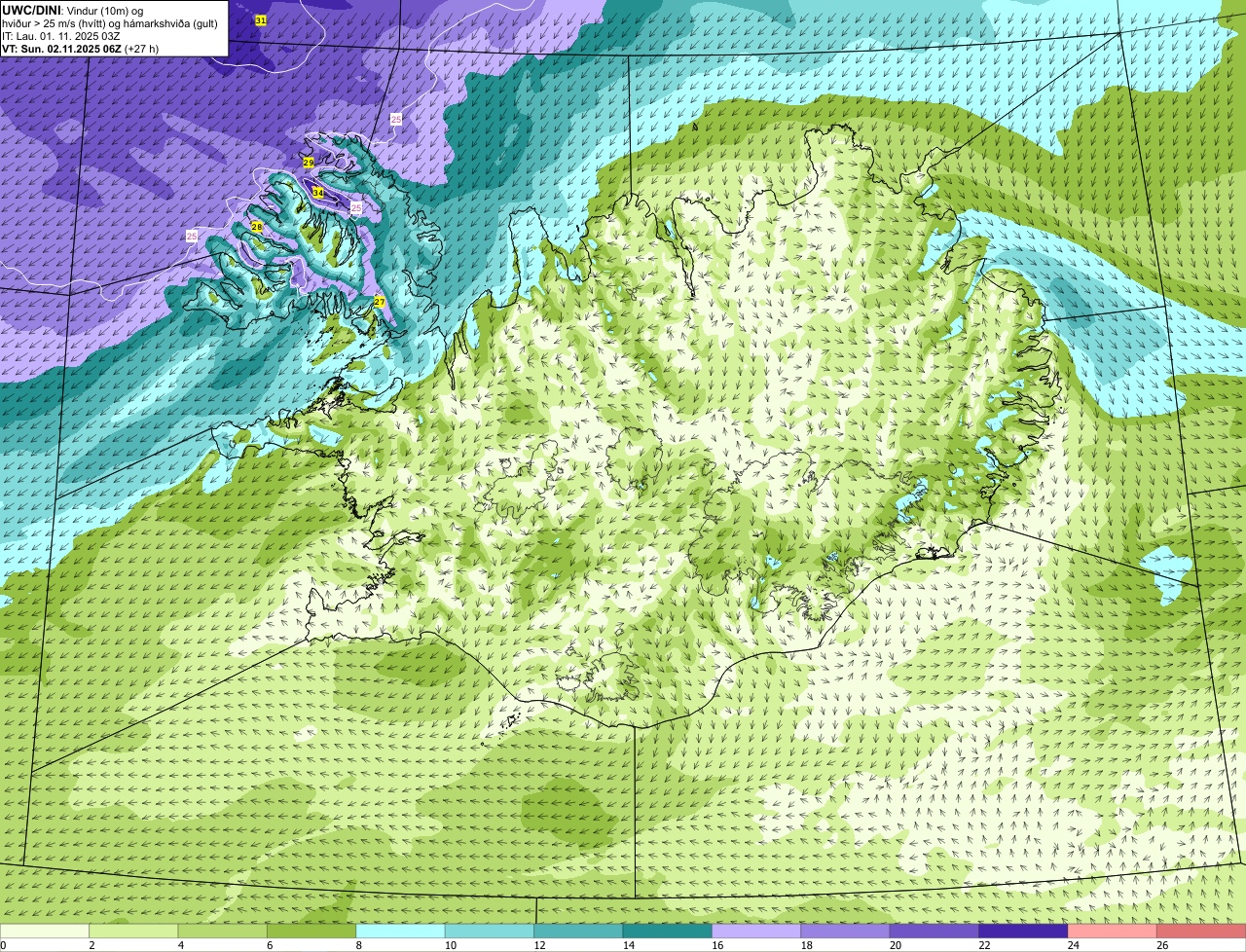Click the 18–20 m/s light purple swatch
Image resolution: width=1246 pixels, height=952 pixels.
[x=846, y=931]
